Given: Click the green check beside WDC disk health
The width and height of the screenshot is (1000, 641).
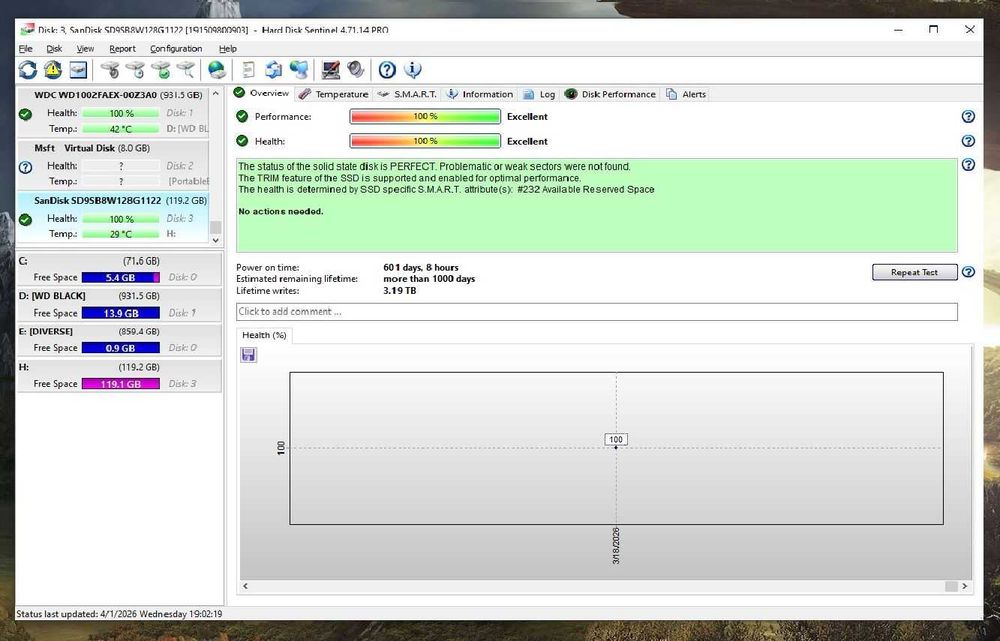Looking at the screenshot, I should [26, 114].
